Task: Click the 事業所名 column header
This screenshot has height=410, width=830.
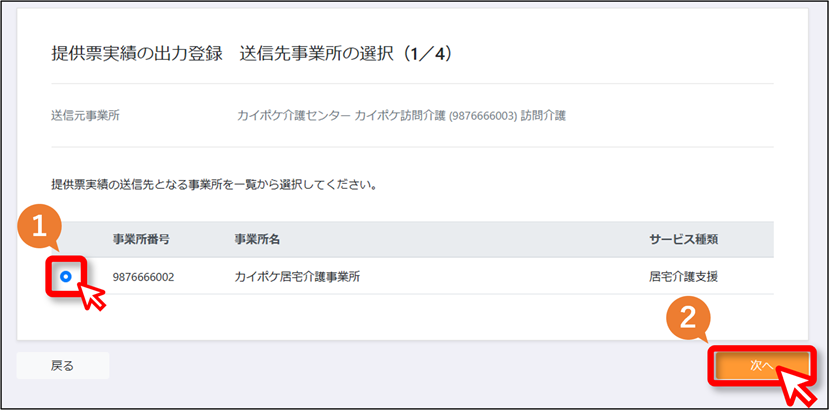Action: [x=257, y=239]
